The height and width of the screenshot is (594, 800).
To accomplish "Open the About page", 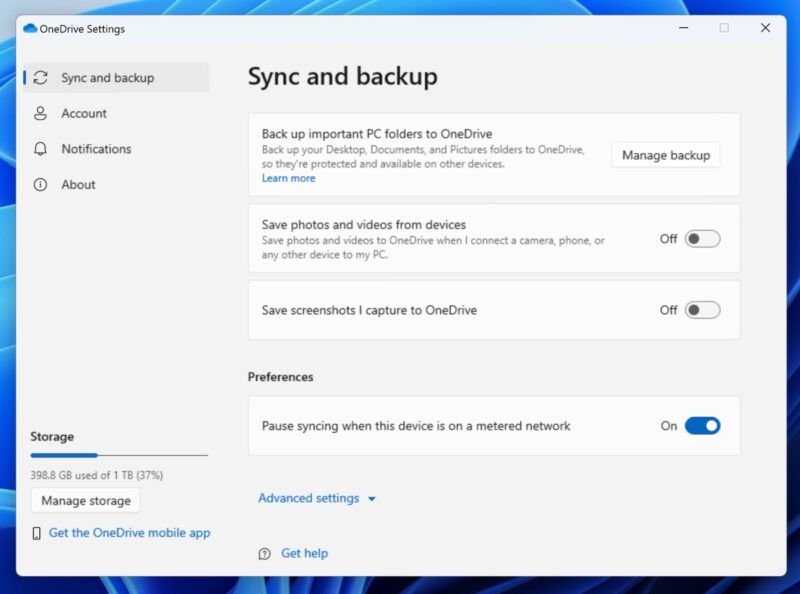I will [81, 184].
